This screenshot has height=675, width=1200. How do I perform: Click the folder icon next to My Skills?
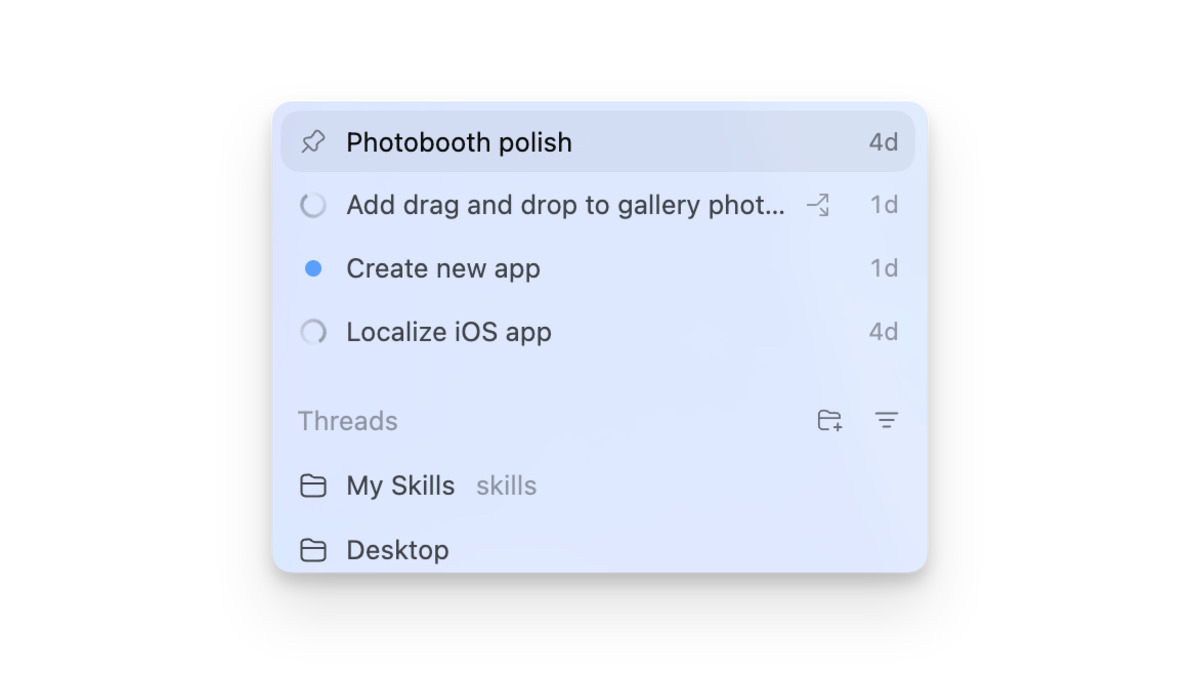313,486
